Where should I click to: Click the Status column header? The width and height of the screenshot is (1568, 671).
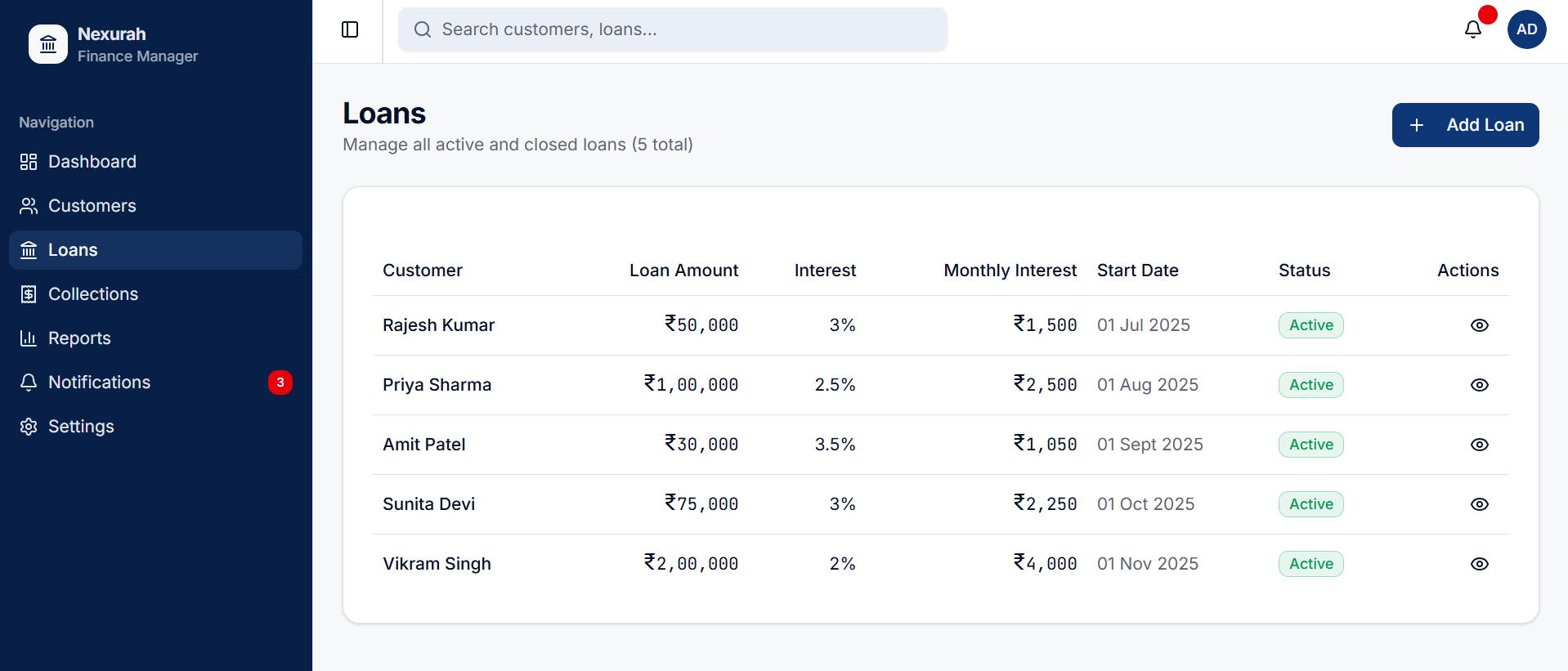point(1304,271)
